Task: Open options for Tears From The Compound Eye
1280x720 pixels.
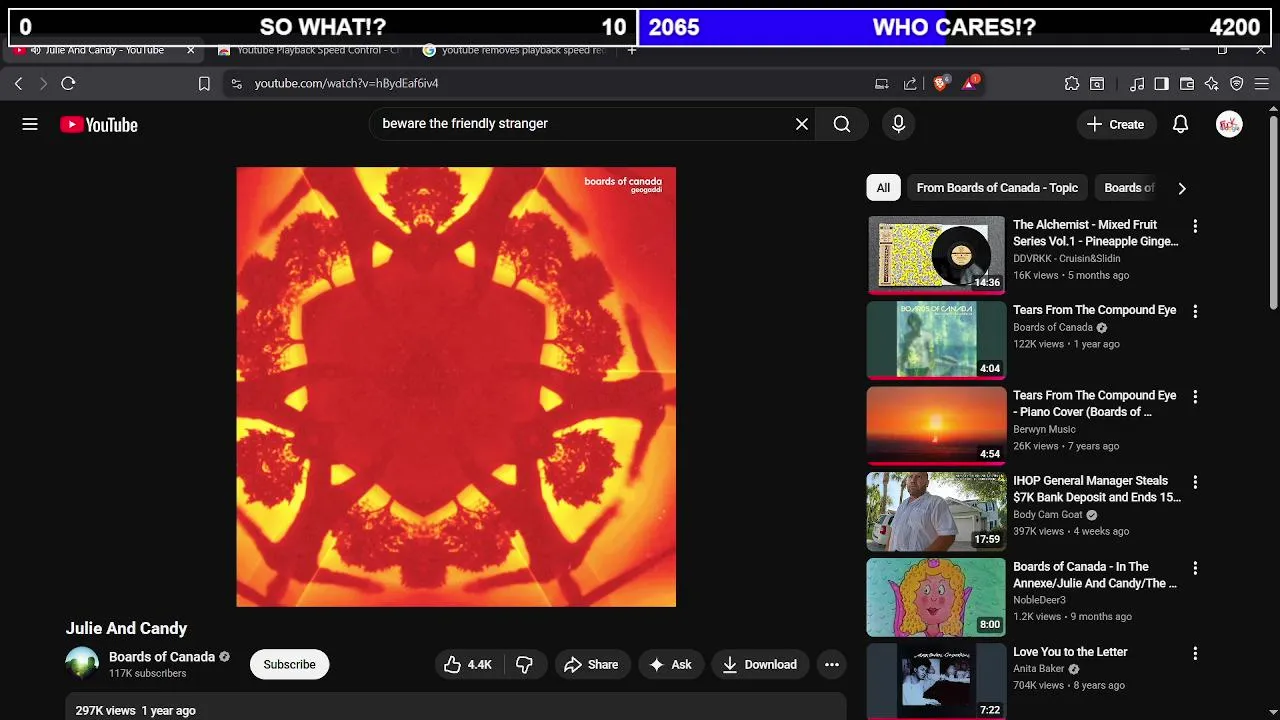Action: pyautogui.click(x=1195, y=311)
